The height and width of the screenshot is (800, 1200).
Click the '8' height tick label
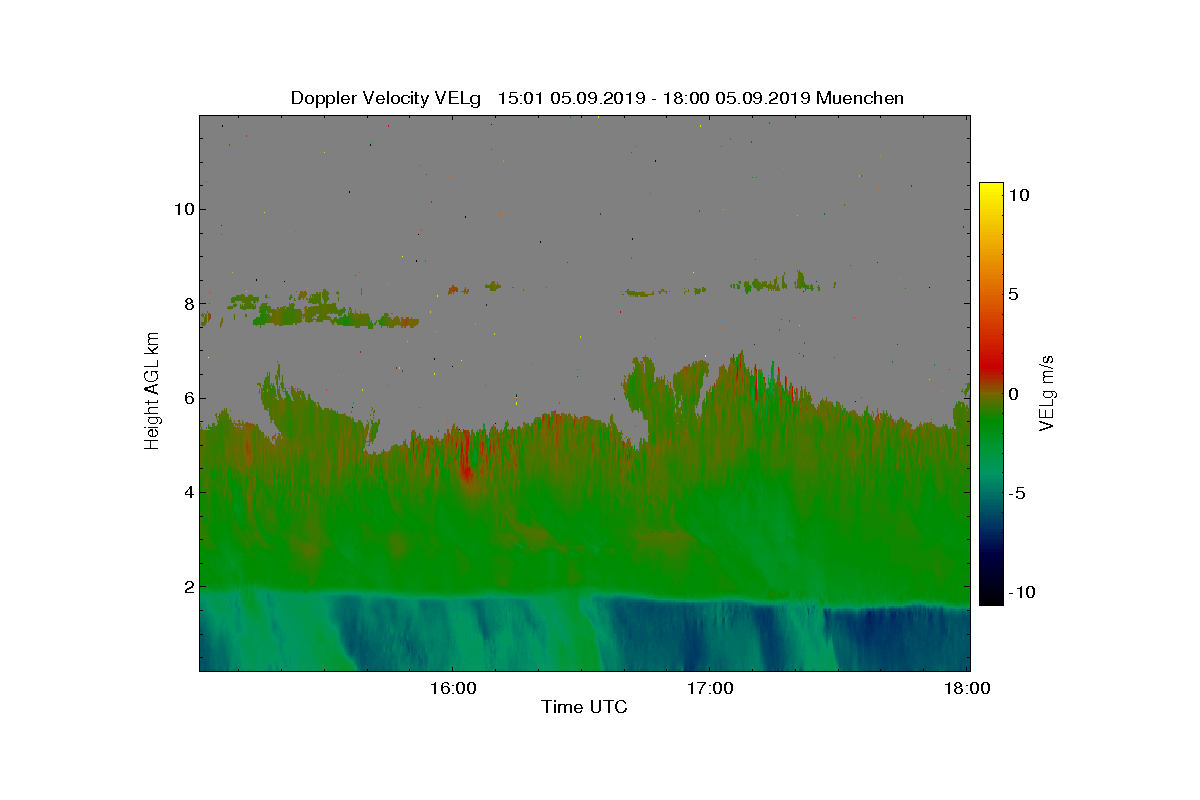point(187,304)
